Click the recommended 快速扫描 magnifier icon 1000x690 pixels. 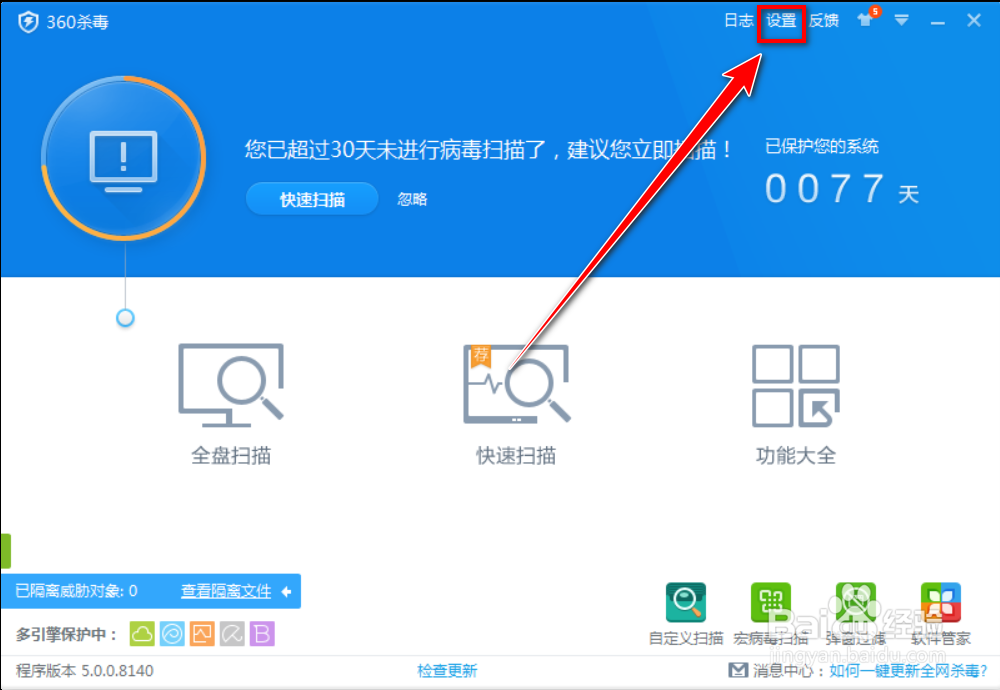(x=517, y=384)
